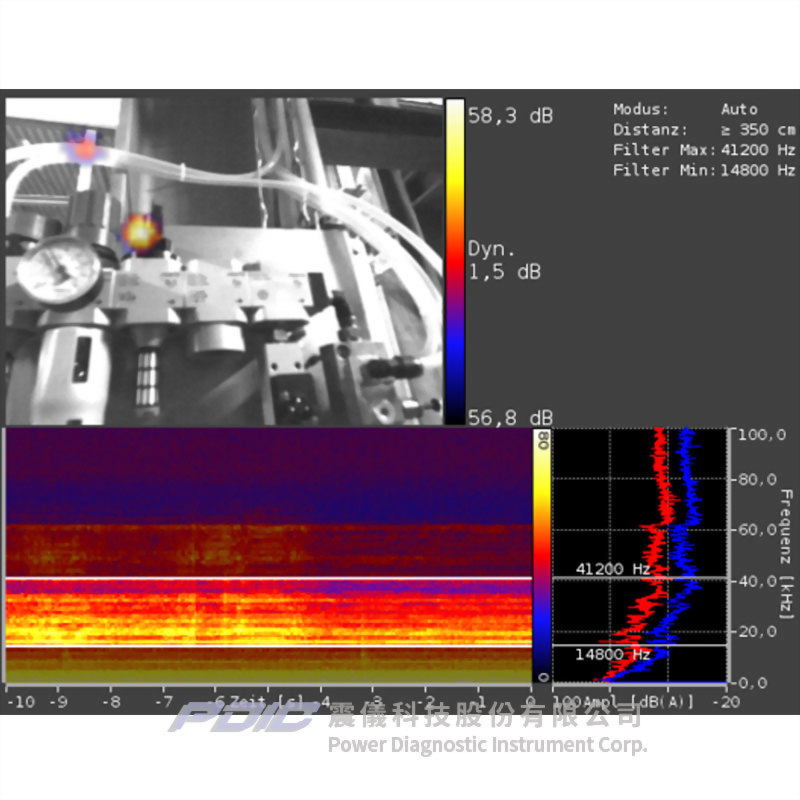Click the bright yellow acoustic hotspot on the valve
The image size is (800, 800).
[141, 232]
